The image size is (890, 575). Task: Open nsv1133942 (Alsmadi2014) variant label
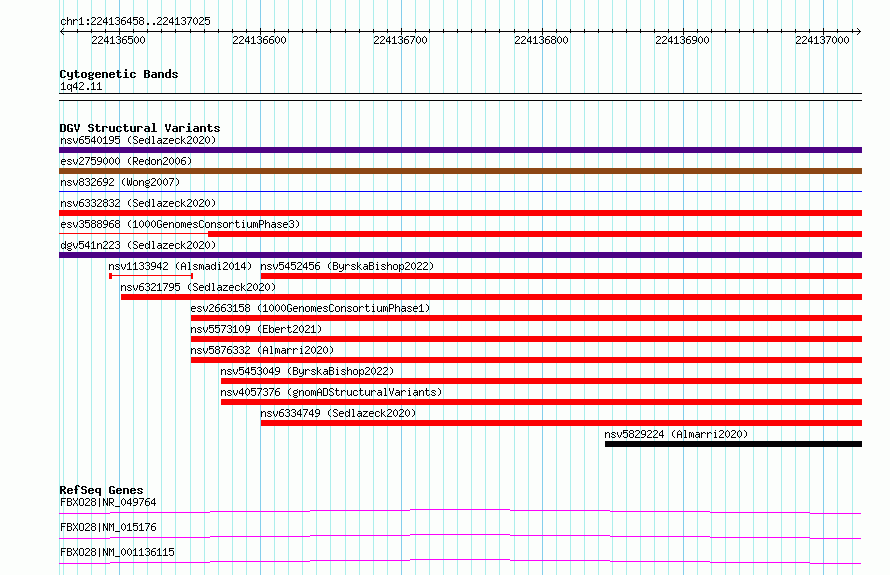click(x=180, y=266)
